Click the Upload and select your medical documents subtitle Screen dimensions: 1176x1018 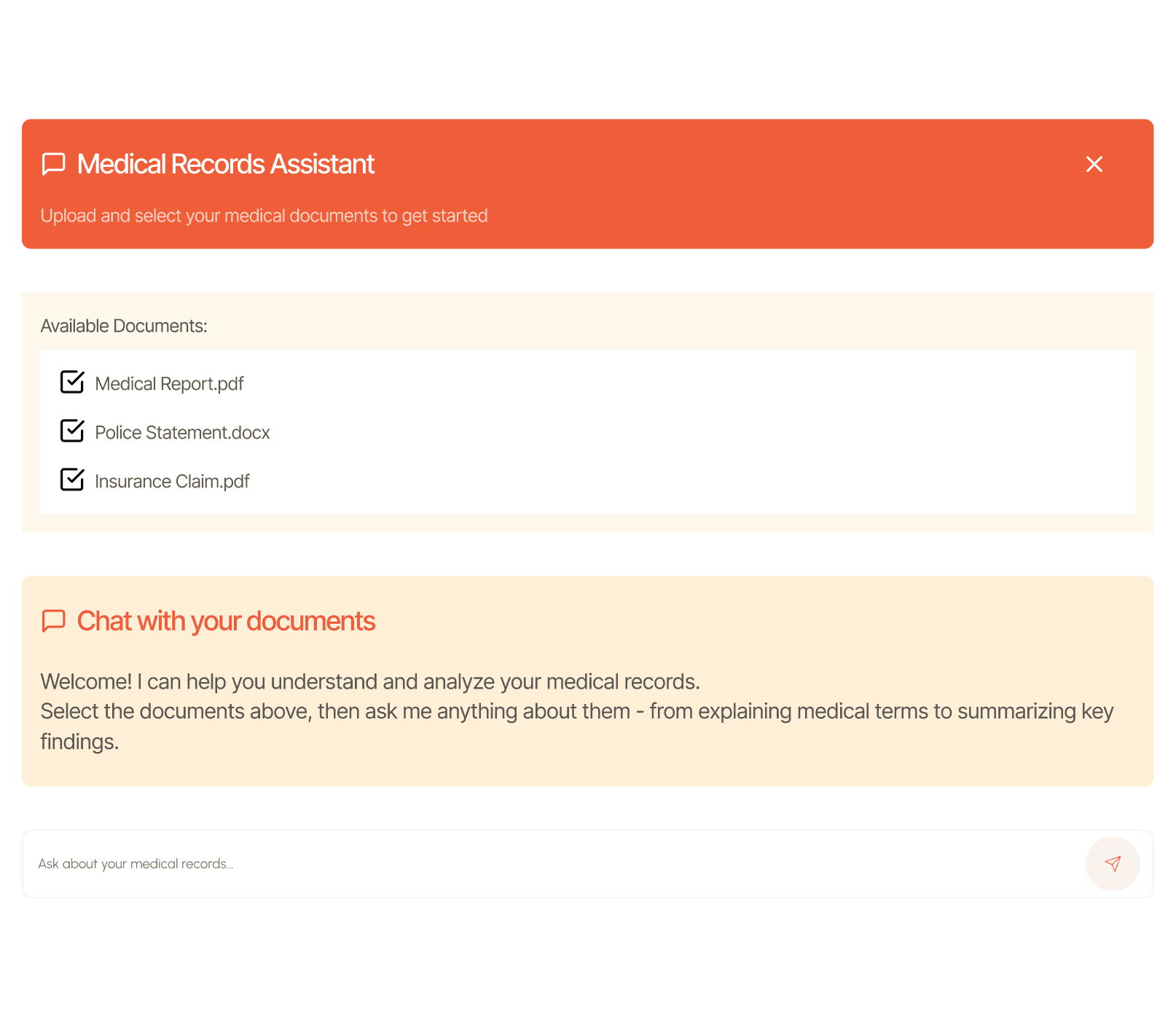click(264, 216)
